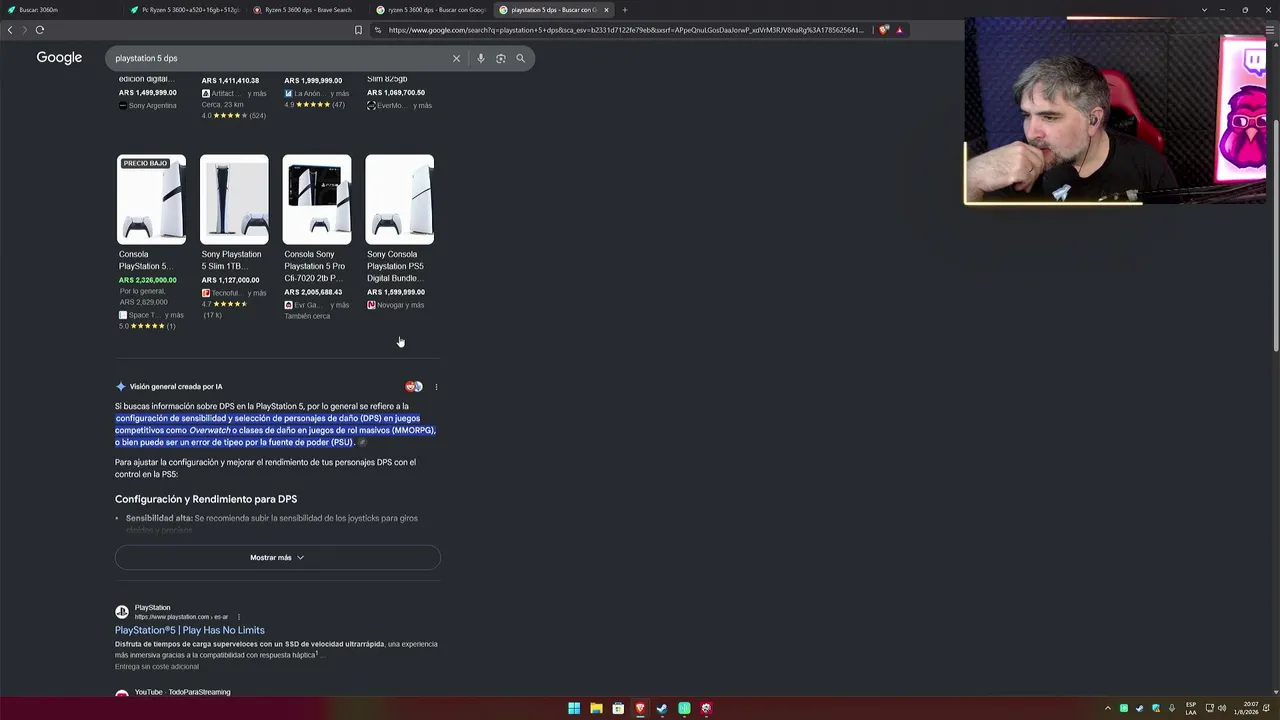Open the volume control in the system tray
This screenshot has height=720, width=1280.
[1222, 708]
